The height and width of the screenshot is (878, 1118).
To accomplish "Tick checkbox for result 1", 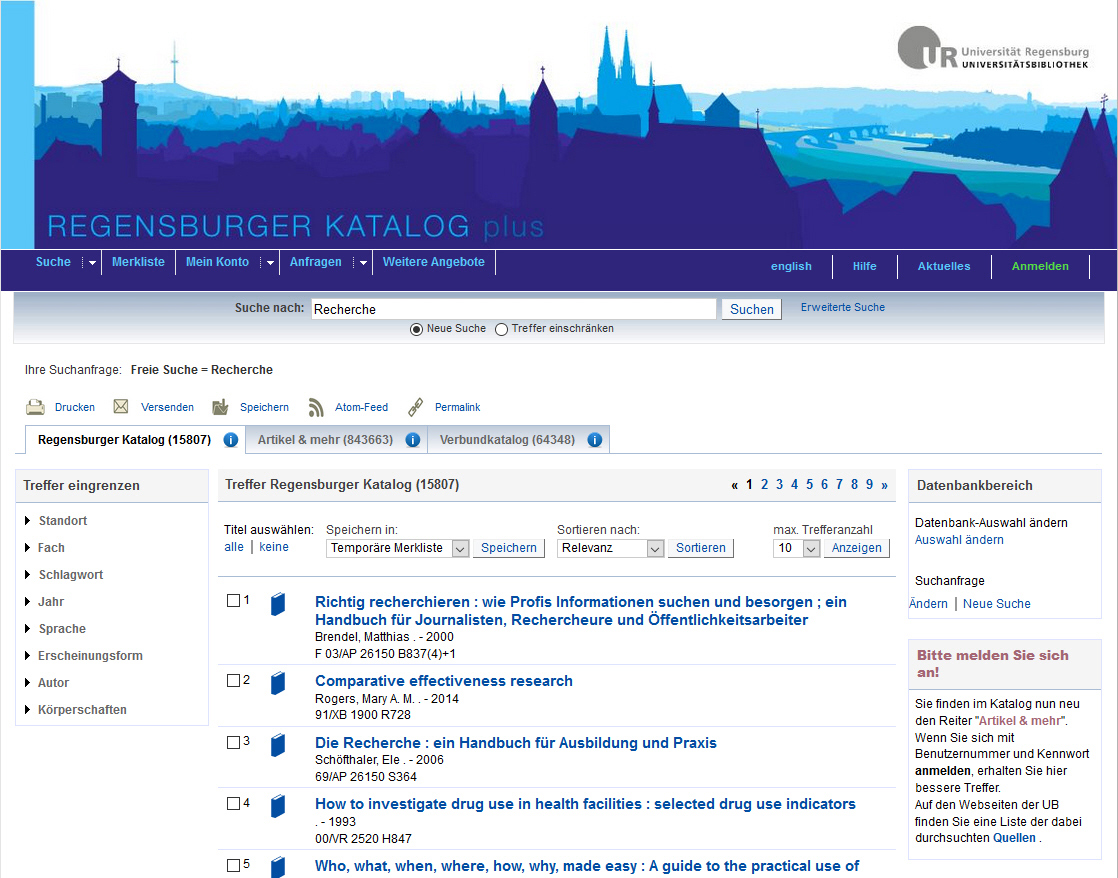I will [x=233, y=601].
